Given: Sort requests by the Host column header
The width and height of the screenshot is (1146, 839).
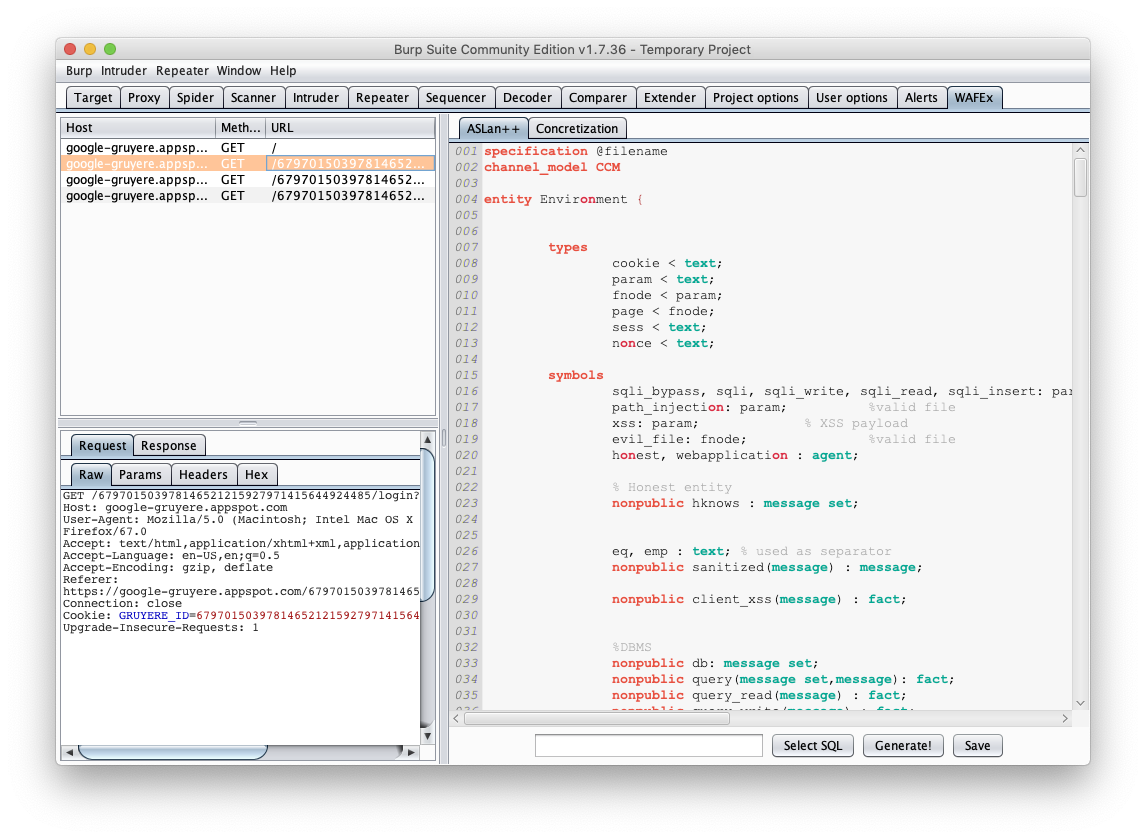Looking at the screenshot, I should coord(138,128).
